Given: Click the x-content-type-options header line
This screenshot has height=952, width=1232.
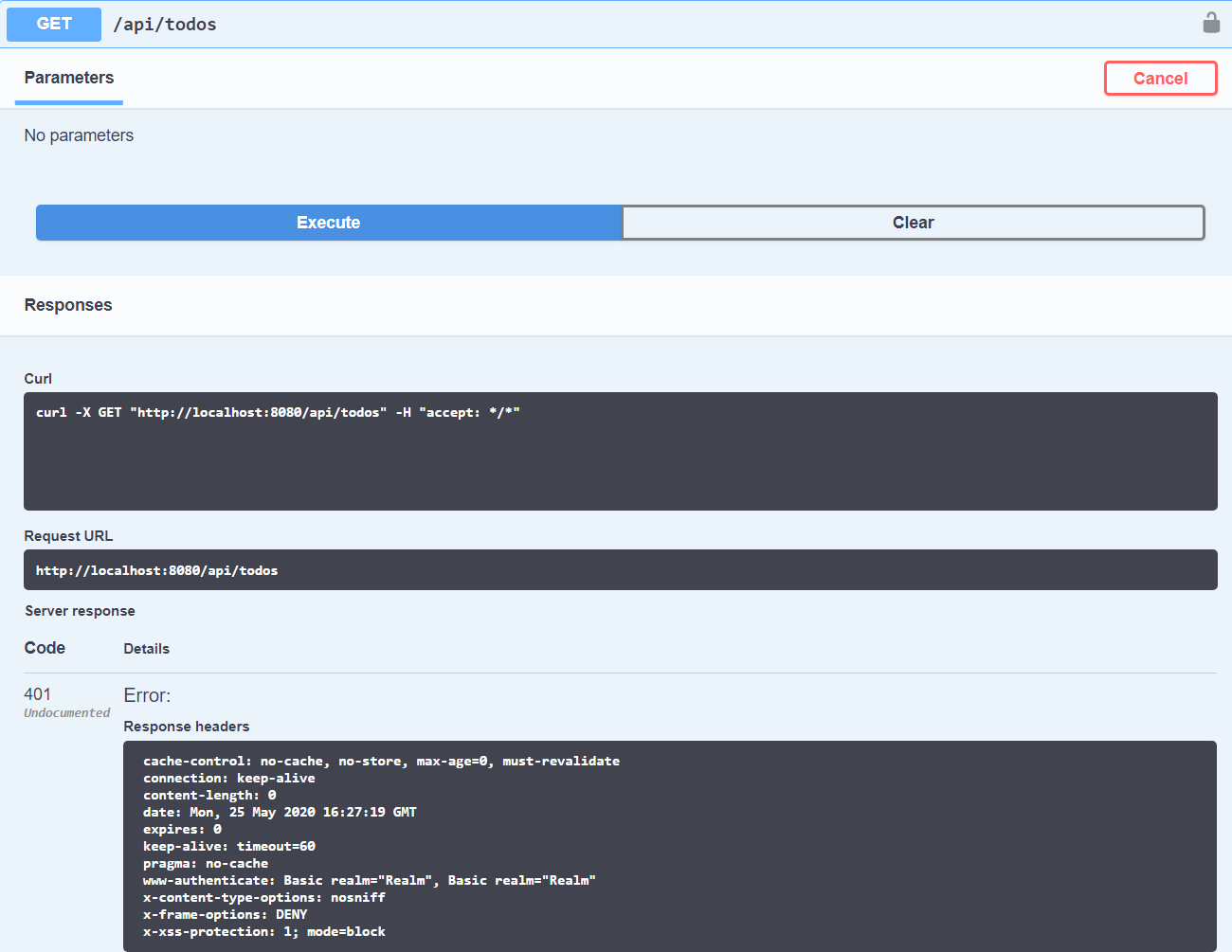Looking at the screenshot, I should pos(264,898).
